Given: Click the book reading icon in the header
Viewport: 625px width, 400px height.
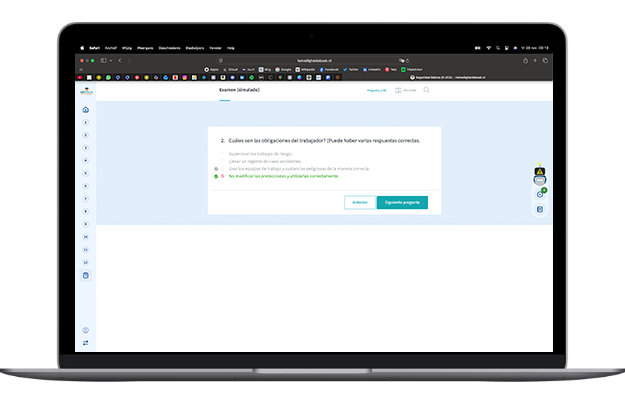Looking at the screenshot, I should click(x=398, y=90).
